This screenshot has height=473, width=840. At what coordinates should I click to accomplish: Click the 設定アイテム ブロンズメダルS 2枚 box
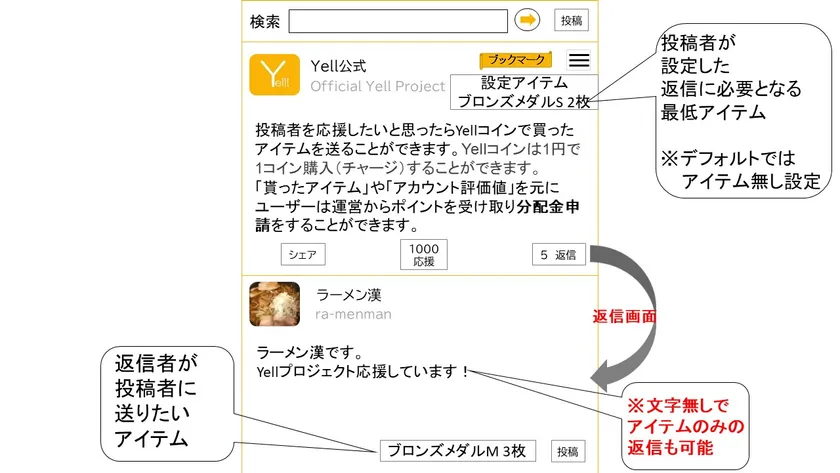[x=524, y=92]
